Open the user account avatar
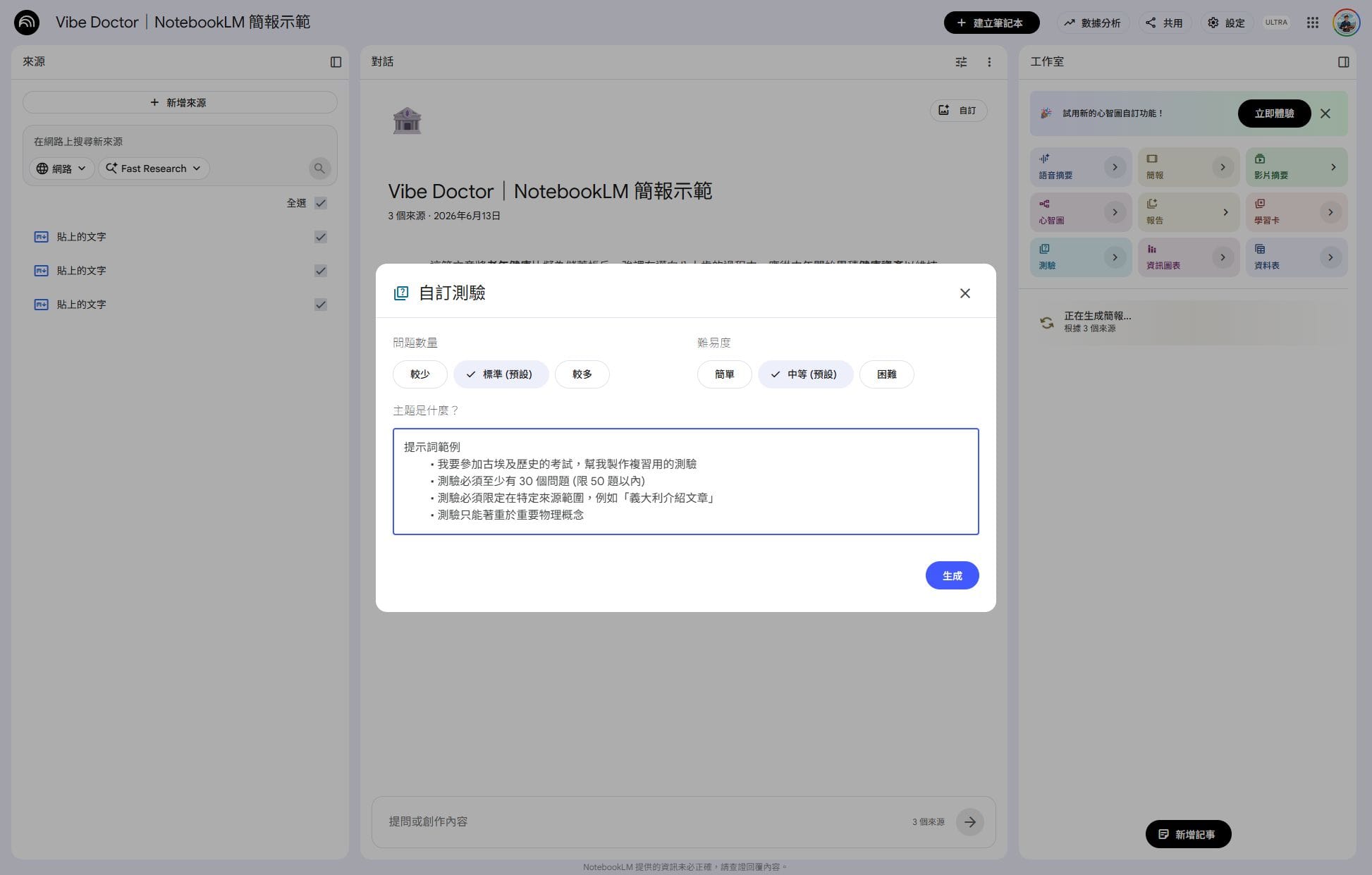This screenshot has width=1372, height=875. pyautogui.click(x=1346, y=23)
